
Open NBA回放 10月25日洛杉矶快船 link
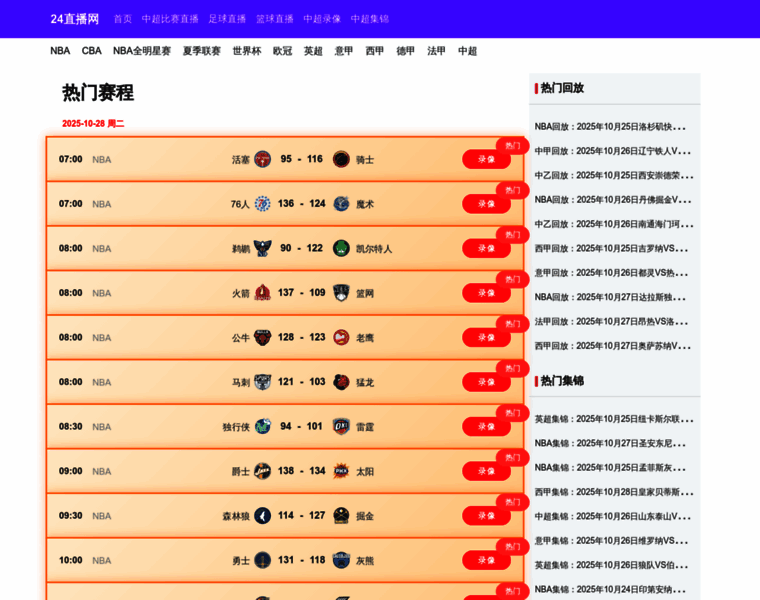click(610, 127)
